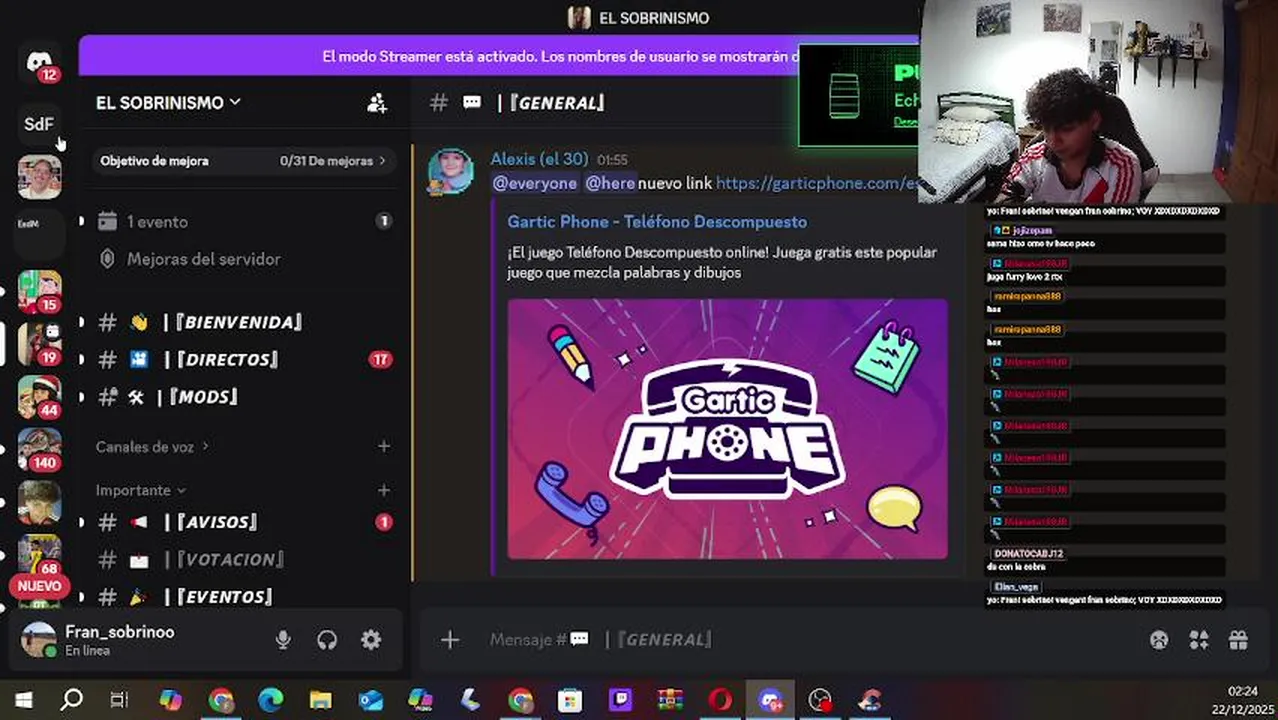Select the @everyone mention
This screenshot has height=720, width=1278.
point(535,183)
